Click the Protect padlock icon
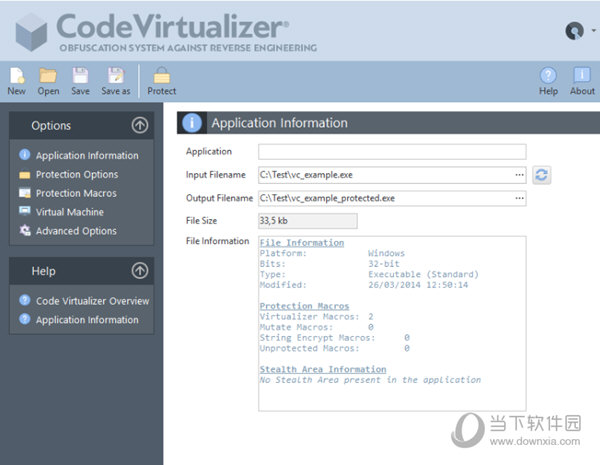The image size is (600, 465). (x=161, y=75)
